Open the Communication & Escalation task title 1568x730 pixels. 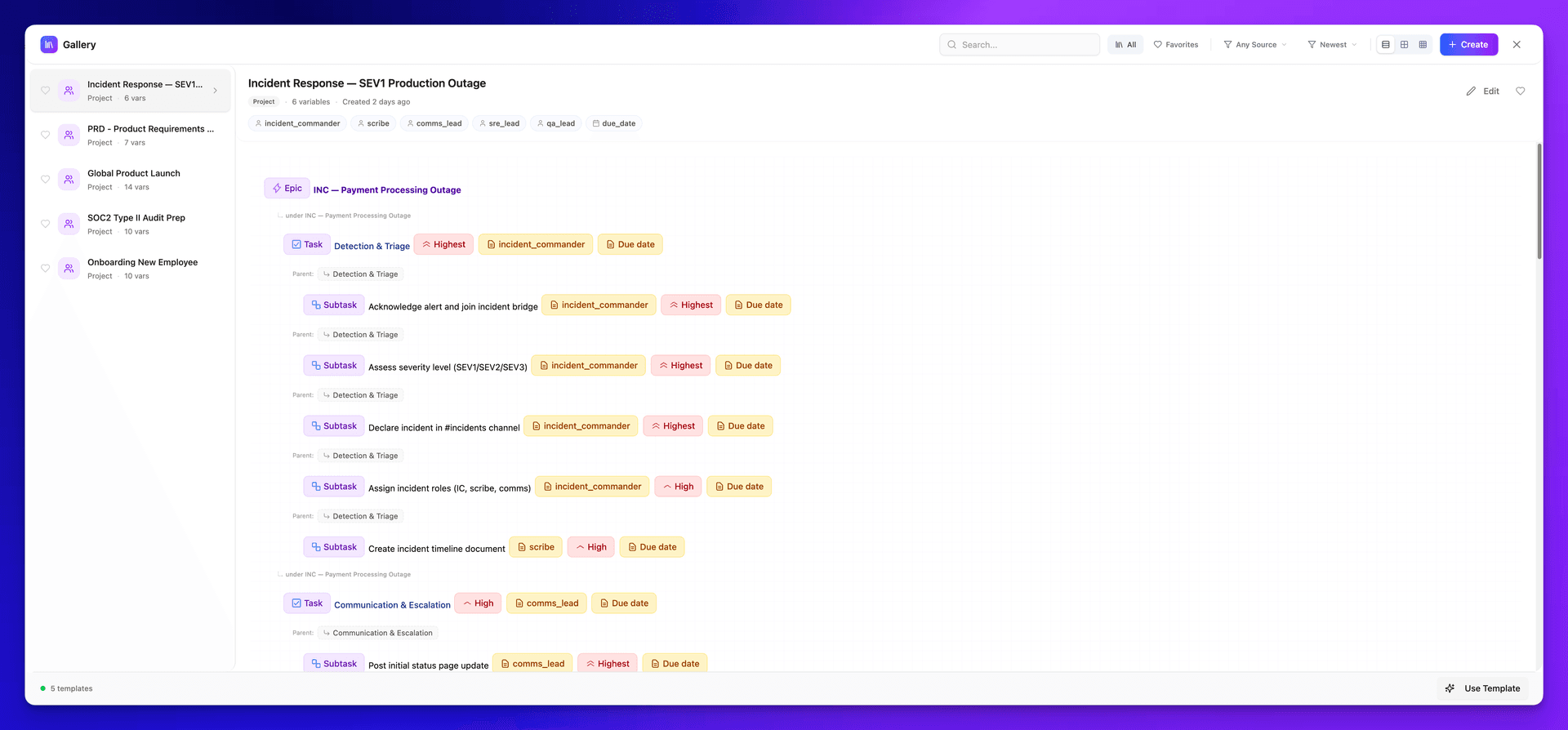(x=392, y=604)
